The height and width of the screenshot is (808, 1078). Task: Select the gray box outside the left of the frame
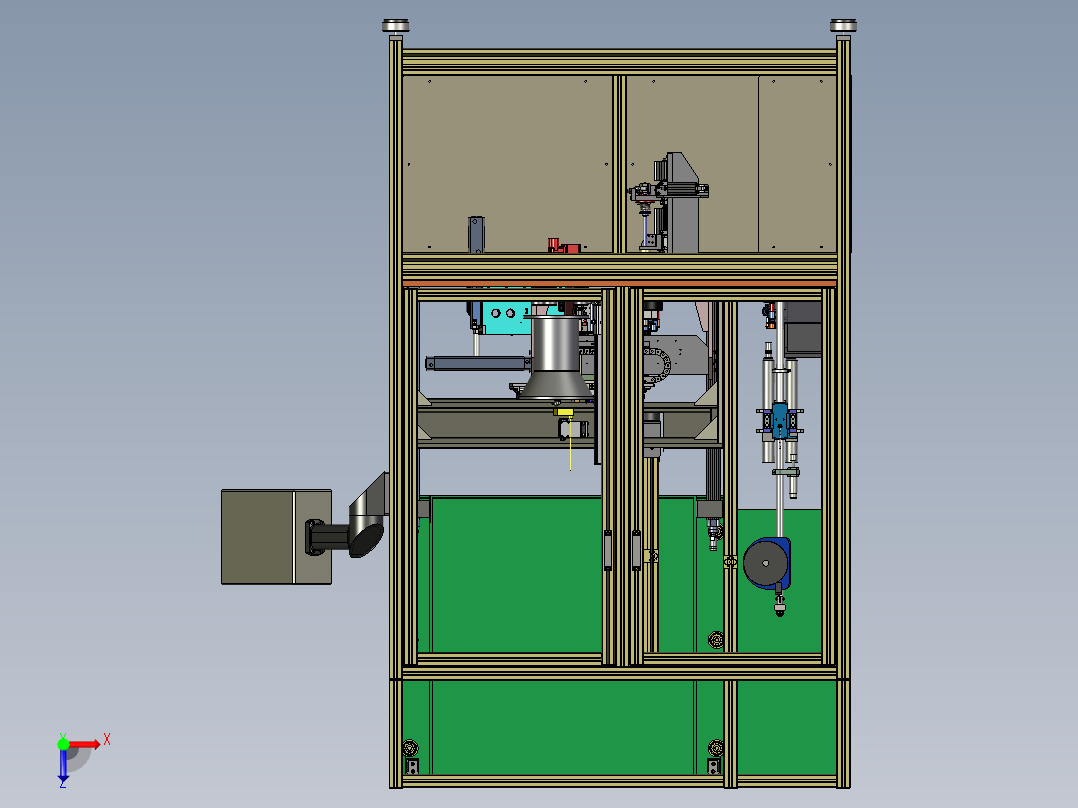click(276, 537)
